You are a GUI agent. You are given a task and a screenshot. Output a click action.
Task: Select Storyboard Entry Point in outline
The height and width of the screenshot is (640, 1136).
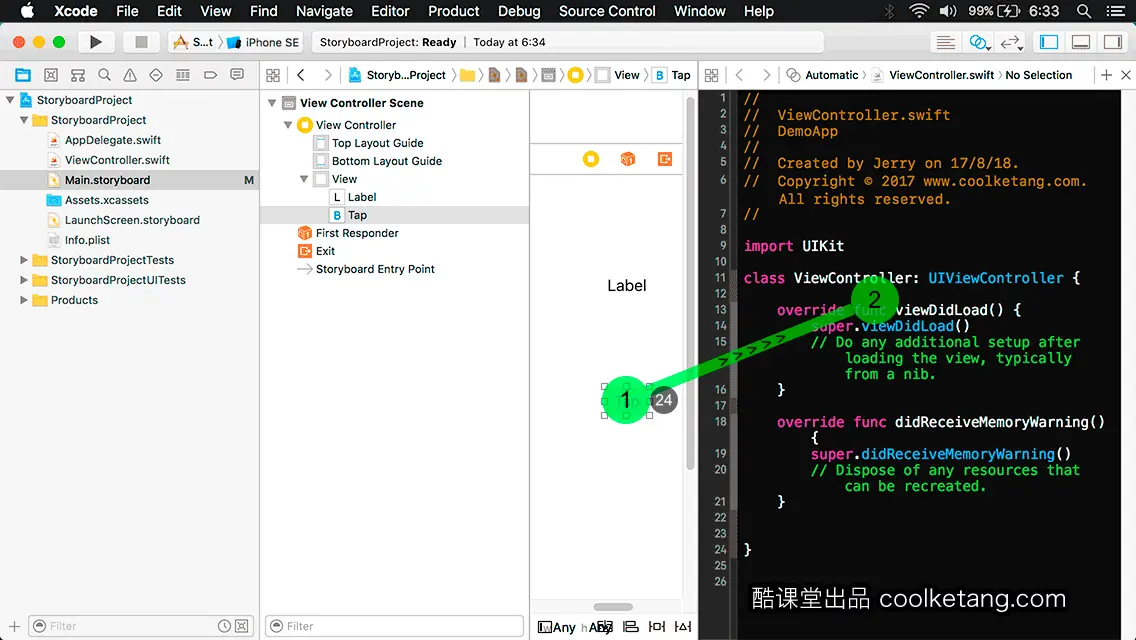pos(375,269)
